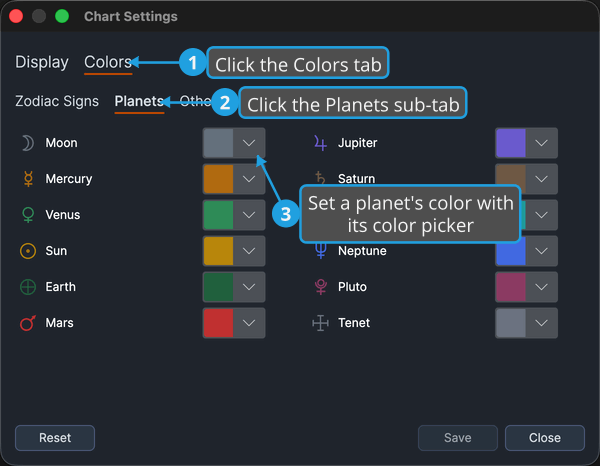Click the Sun circle-dot symbol icon

(x=28, y=251)
